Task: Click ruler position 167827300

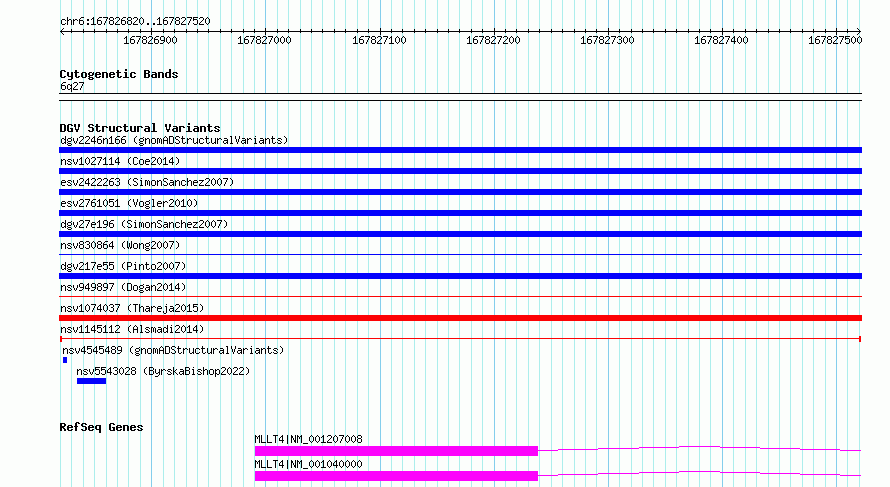Action: point(607,40)
